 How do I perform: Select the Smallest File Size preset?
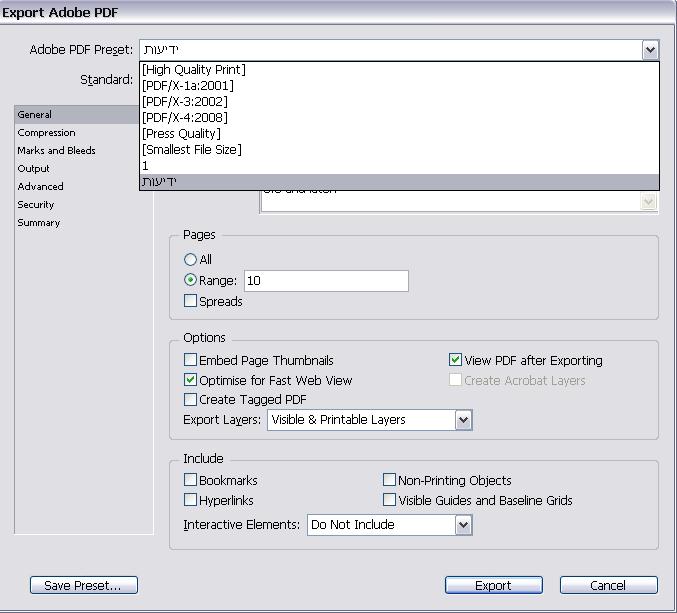[x=191, y=150]
